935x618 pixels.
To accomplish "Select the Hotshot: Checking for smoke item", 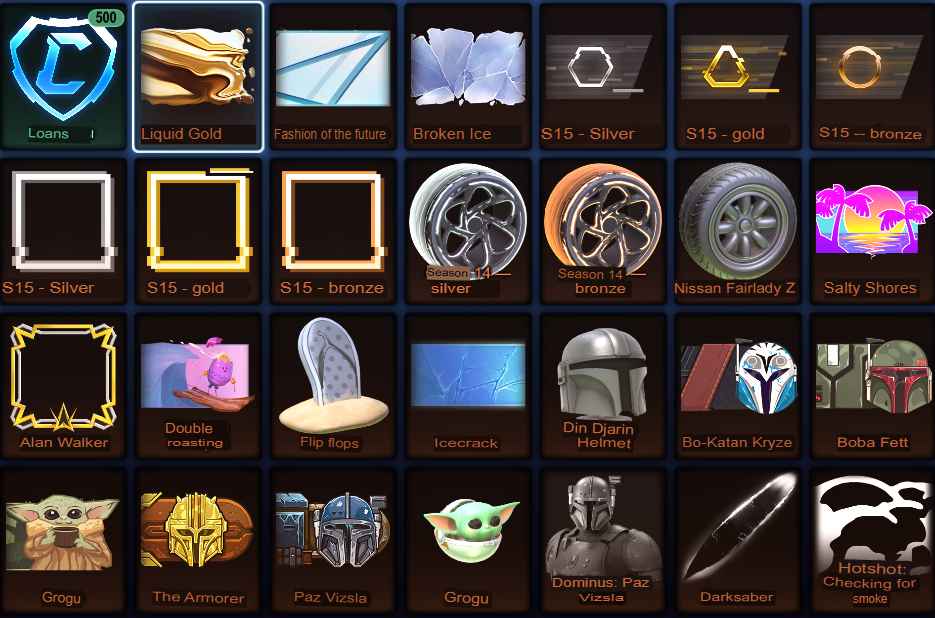I will pyautogui.click(x=872, y=540).
